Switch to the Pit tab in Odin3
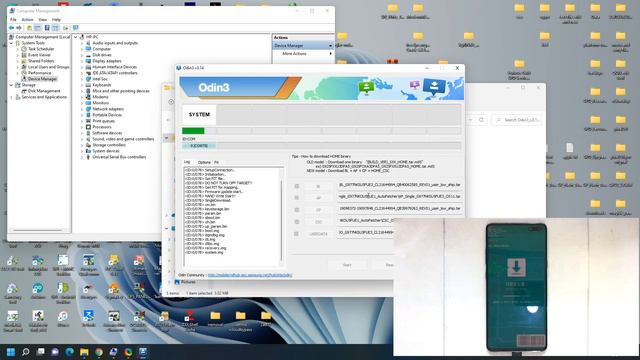Viewport: 640px width, 360px height. (x=216, y=162)
